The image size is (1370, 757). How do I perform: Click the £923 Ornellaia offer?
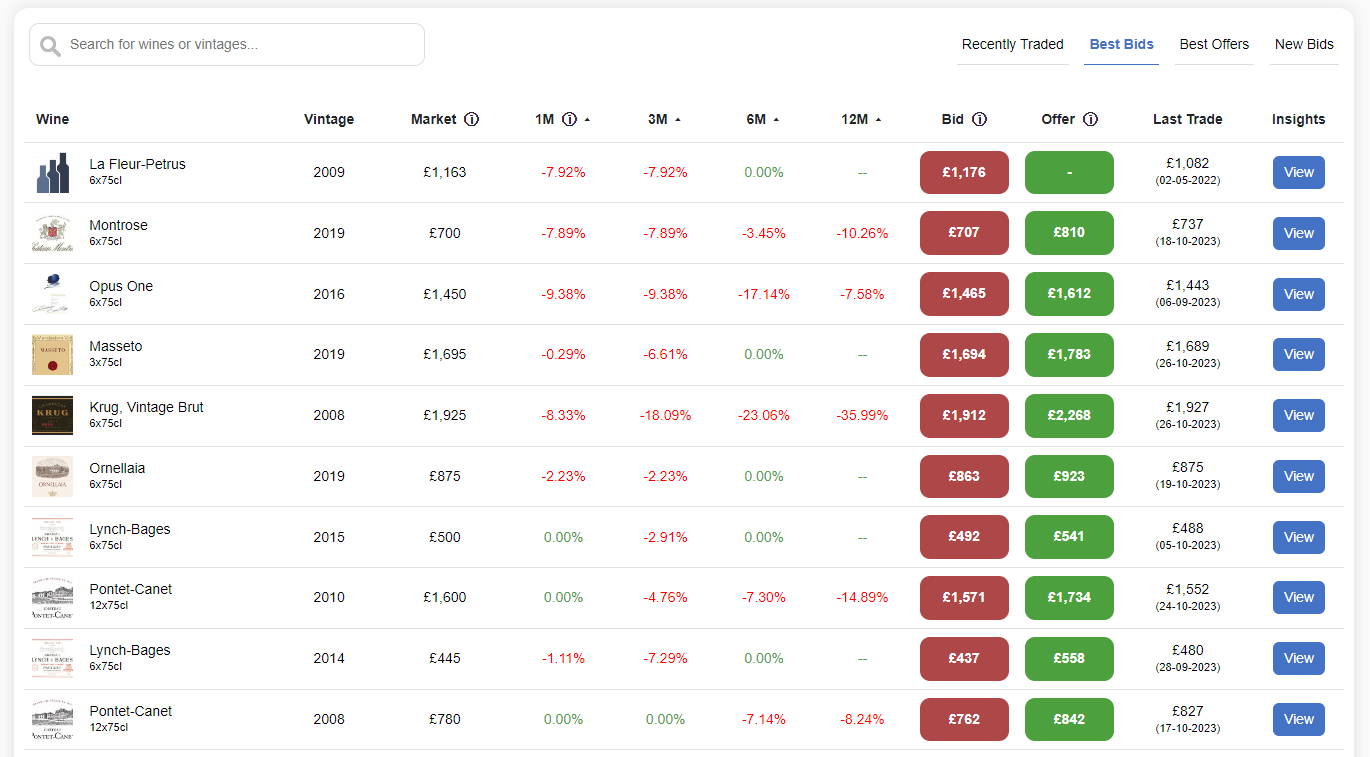(1069, 476)
